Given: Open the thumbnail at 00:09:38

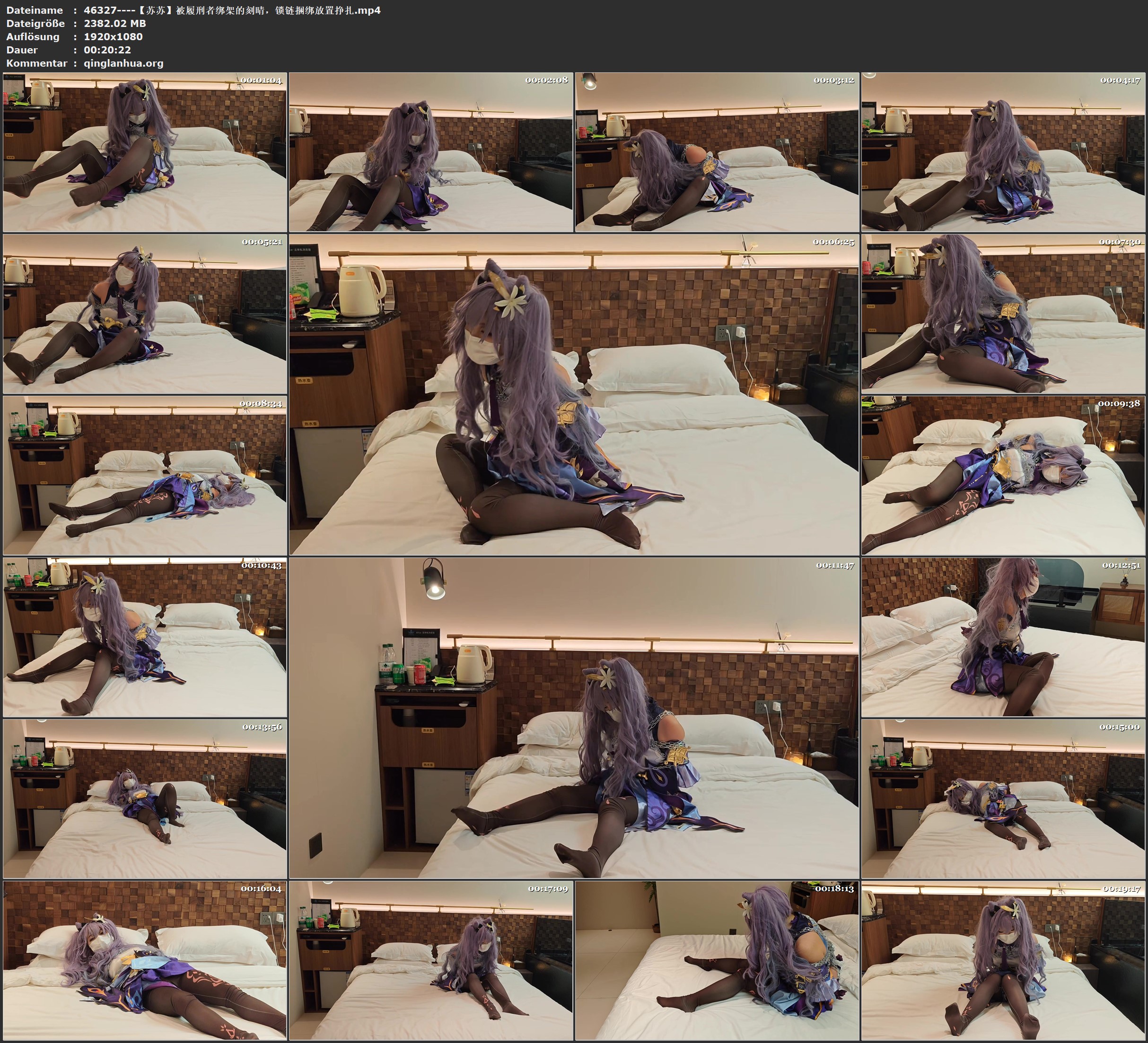Looking at the screenshot, I should [1003, 475].
